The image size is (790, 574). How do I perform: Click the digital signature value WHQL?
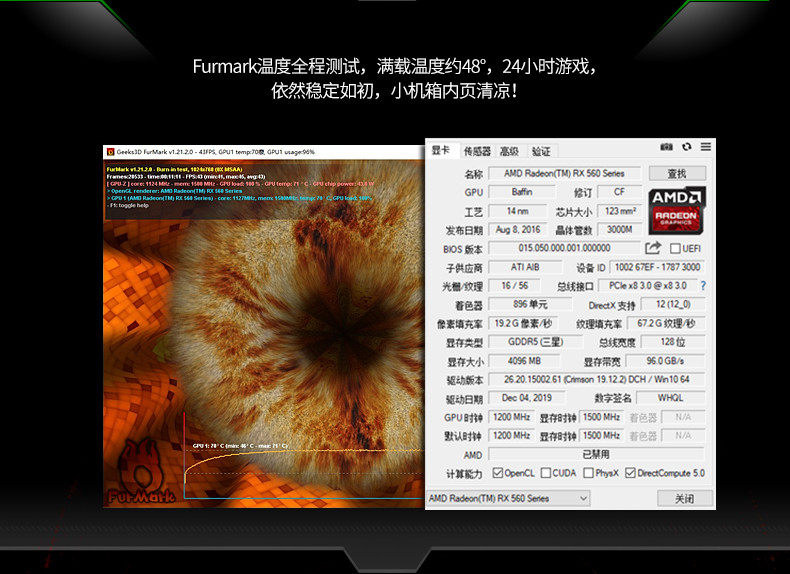click(x=671, y=398)
